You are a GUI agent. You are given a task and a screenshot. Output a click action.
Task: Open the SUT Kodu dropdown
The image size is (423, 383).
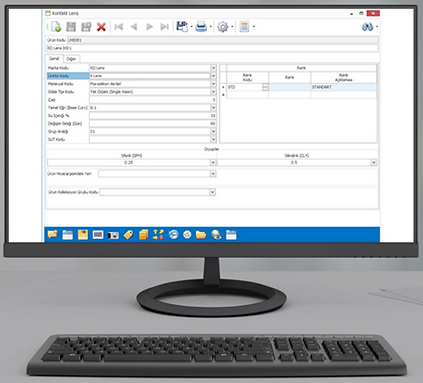point(213,140)
